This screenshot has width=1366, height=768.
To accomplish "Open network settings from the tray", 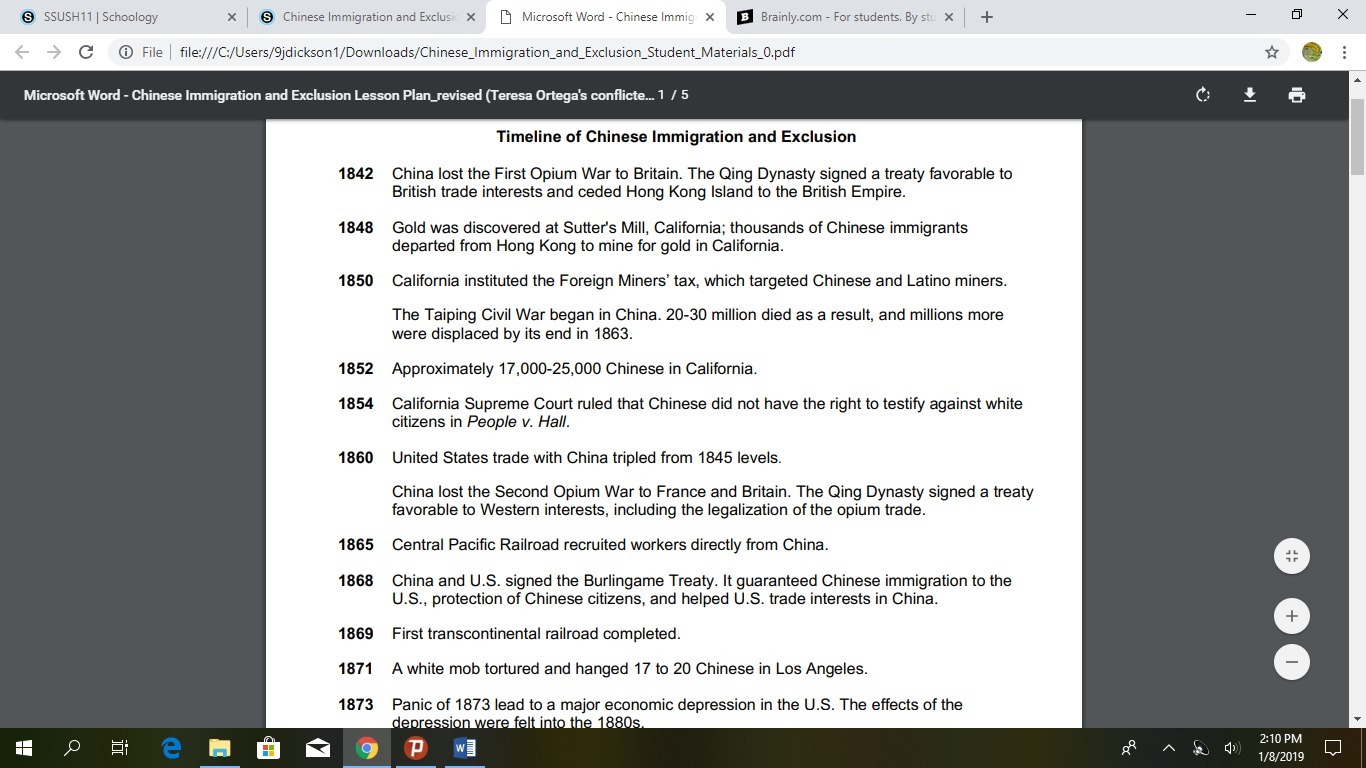I will click(x=1200, y=748).
